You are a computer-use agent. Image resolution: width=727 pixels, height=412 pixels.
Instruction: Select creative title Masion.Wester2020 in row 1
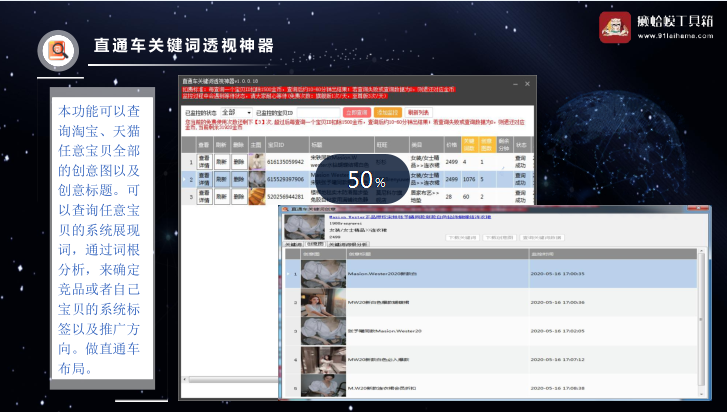click(382, 274)
